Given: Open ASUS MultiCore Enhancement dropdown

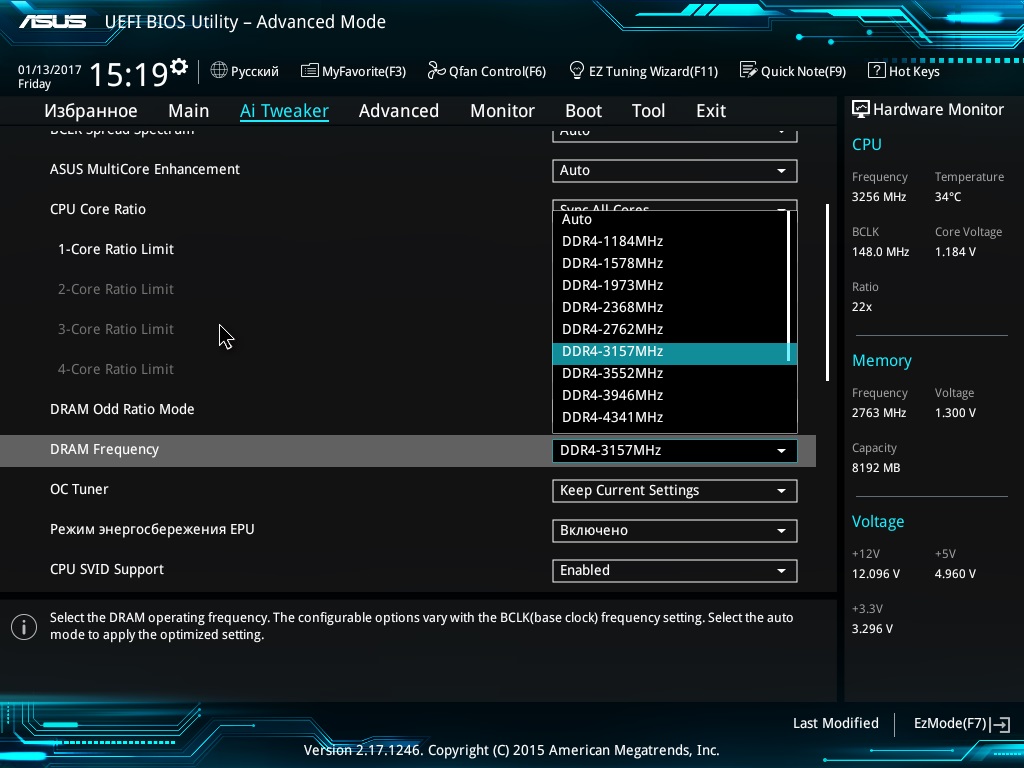Looking at the screenshot, I should 675,170.
